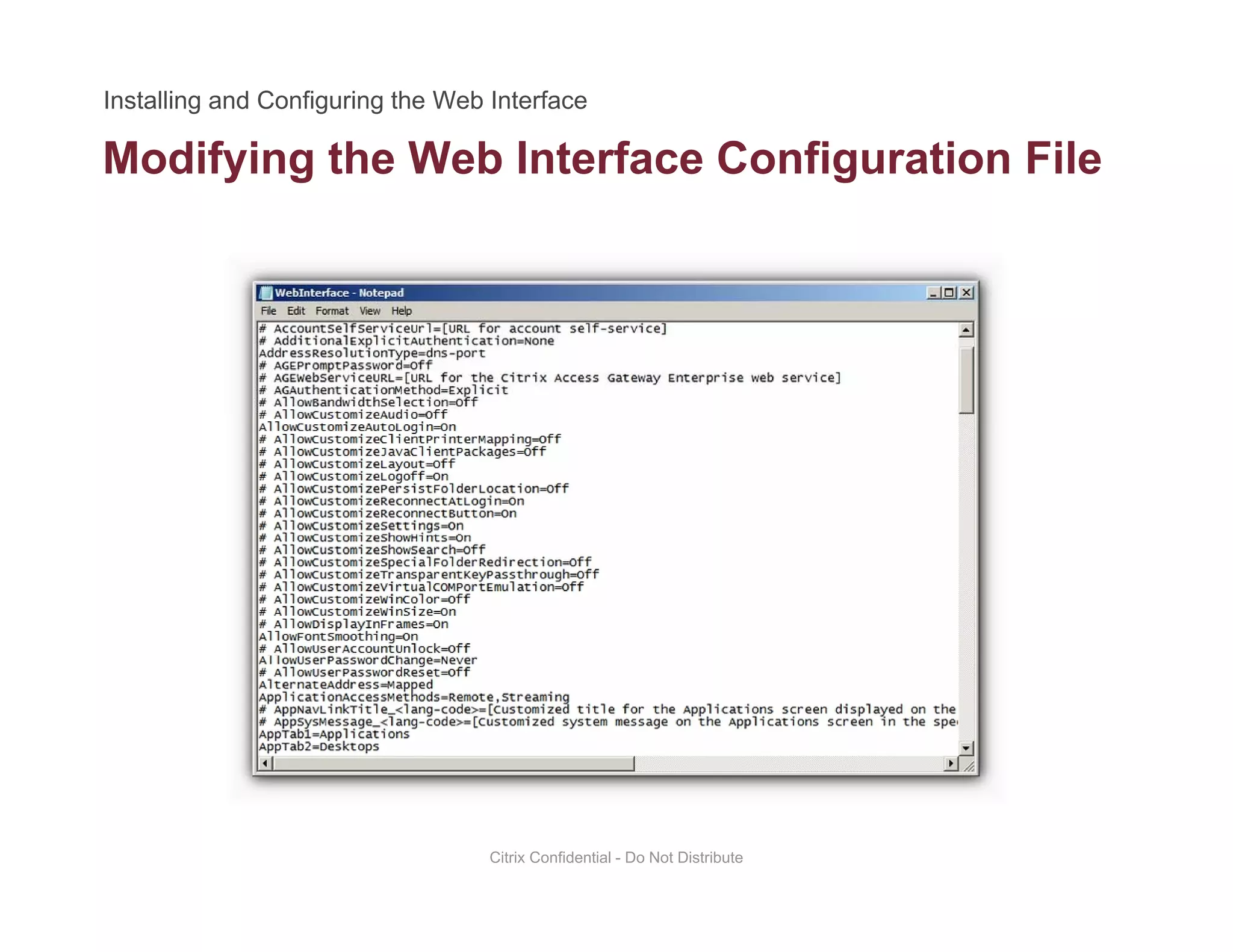Click the AllowCustomizeLogoff=On line
1233x952 pixels.
(x=353, y=477)
